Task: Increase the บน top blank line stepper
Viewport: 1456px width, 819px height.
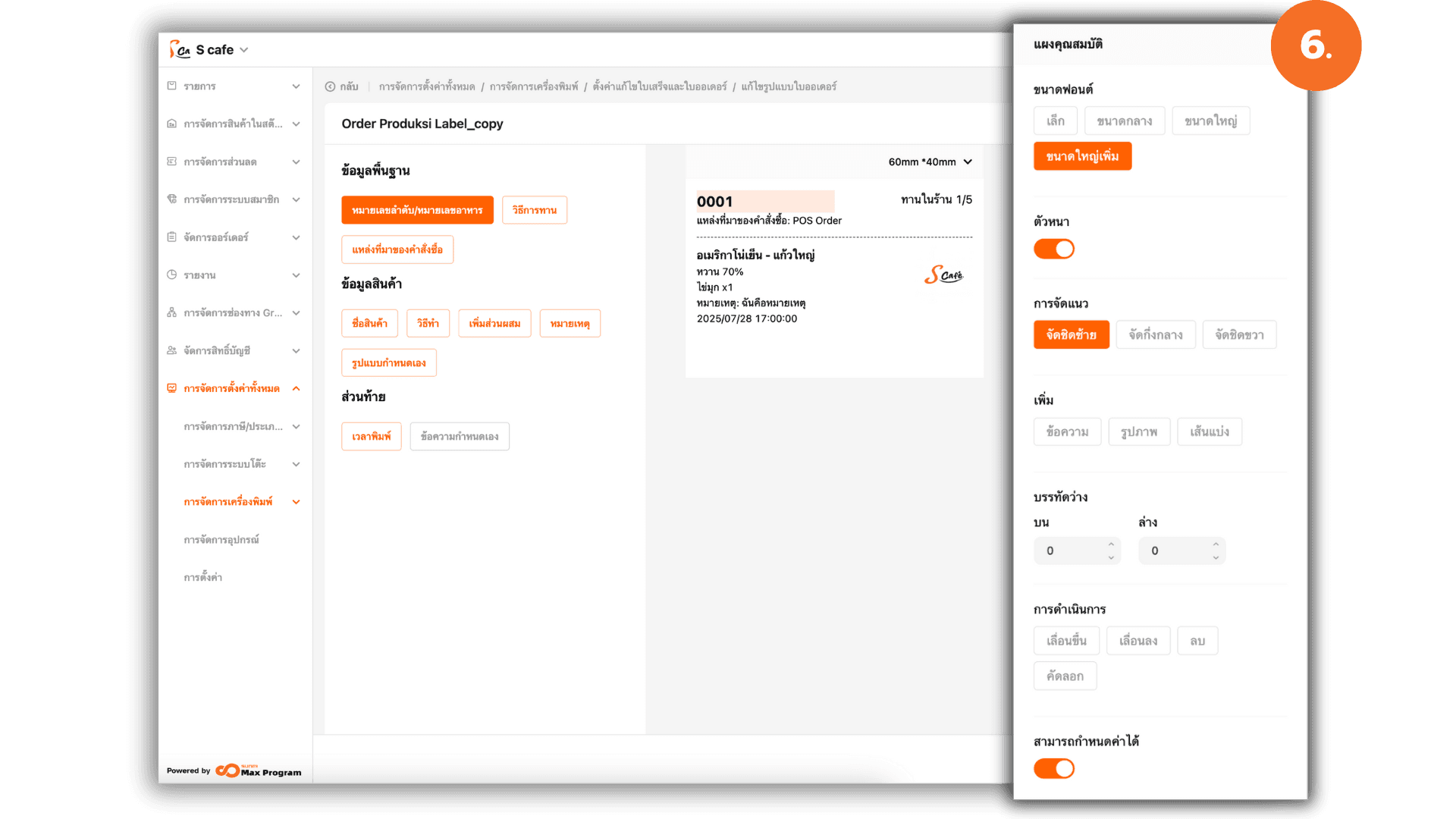Action: coord(1111,544)
